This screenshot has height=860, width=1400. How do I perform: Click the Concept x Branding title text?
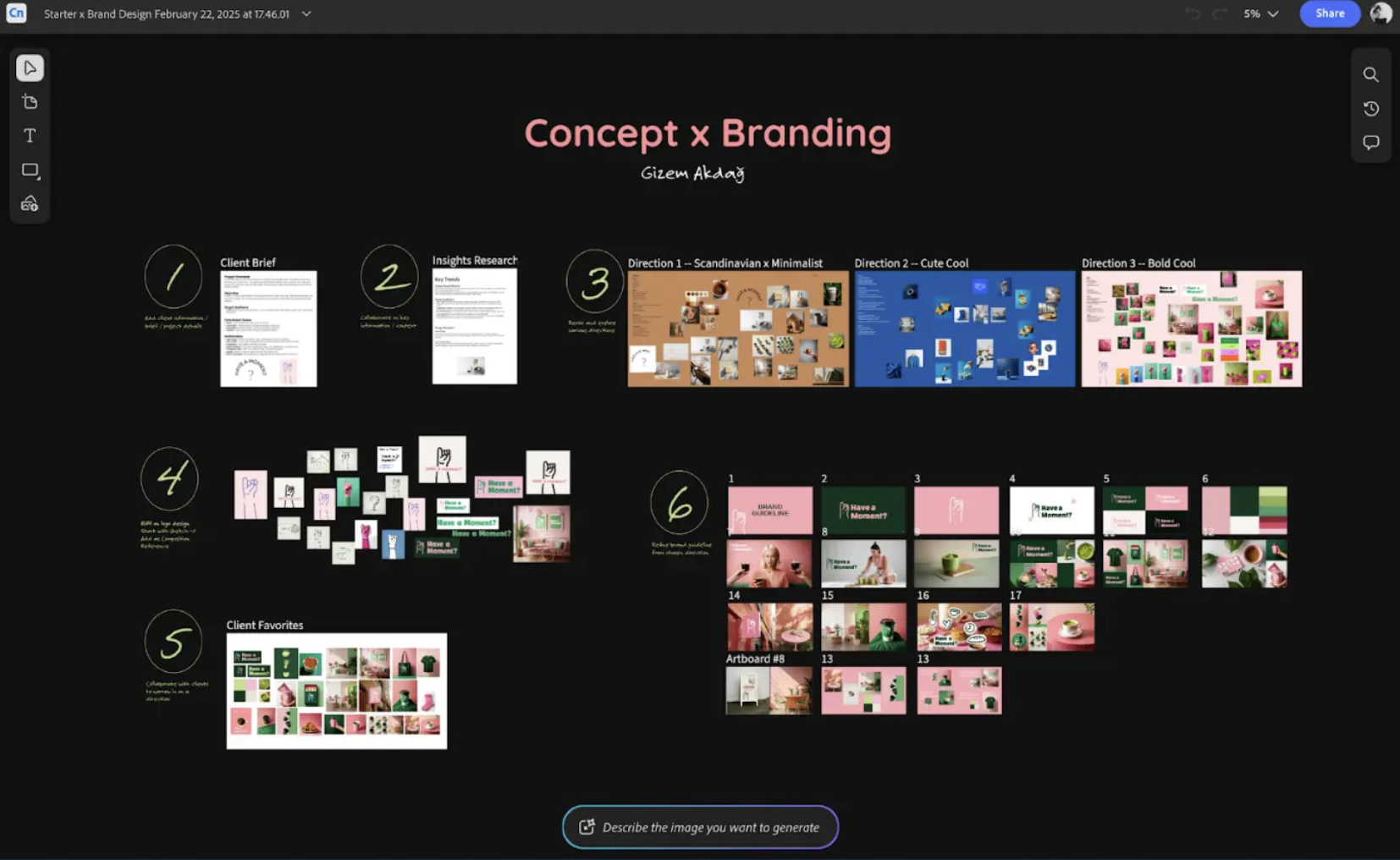click(708, 134)
